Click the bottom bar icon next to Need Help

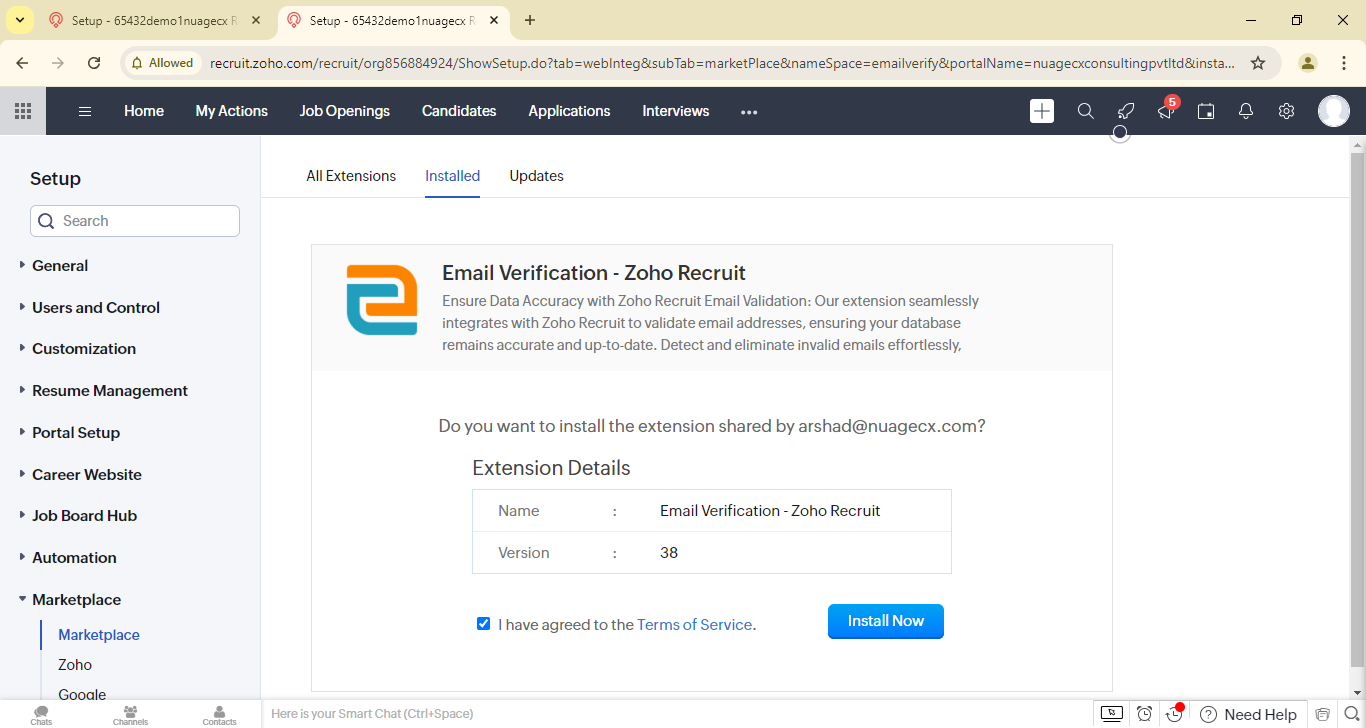coord(1323,714)
